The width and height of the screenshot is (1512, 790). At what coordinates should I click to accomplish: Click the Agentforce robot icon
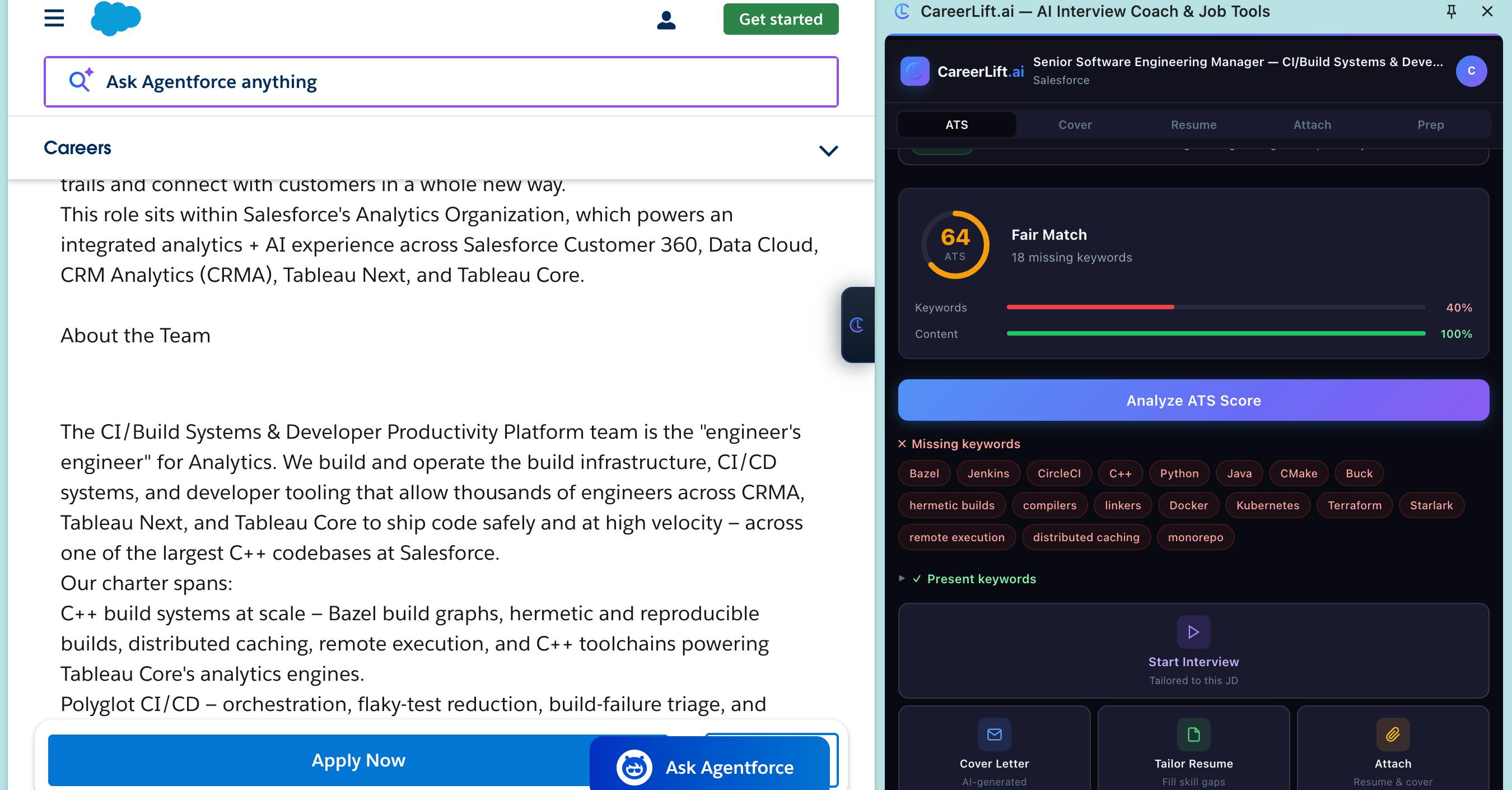(x=634, y=767)
